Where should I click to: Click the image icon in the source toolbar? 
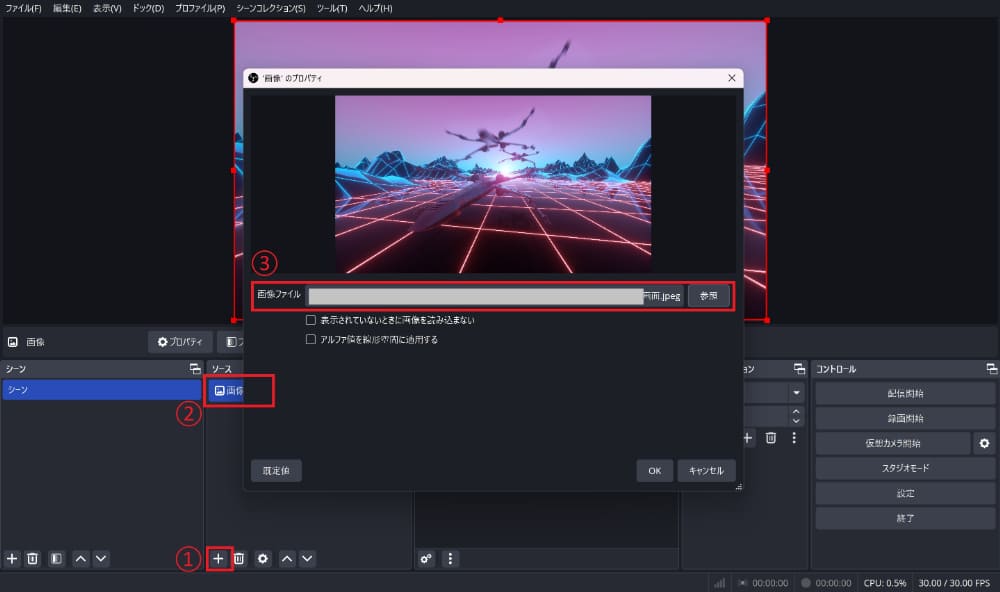click(13, 342)
